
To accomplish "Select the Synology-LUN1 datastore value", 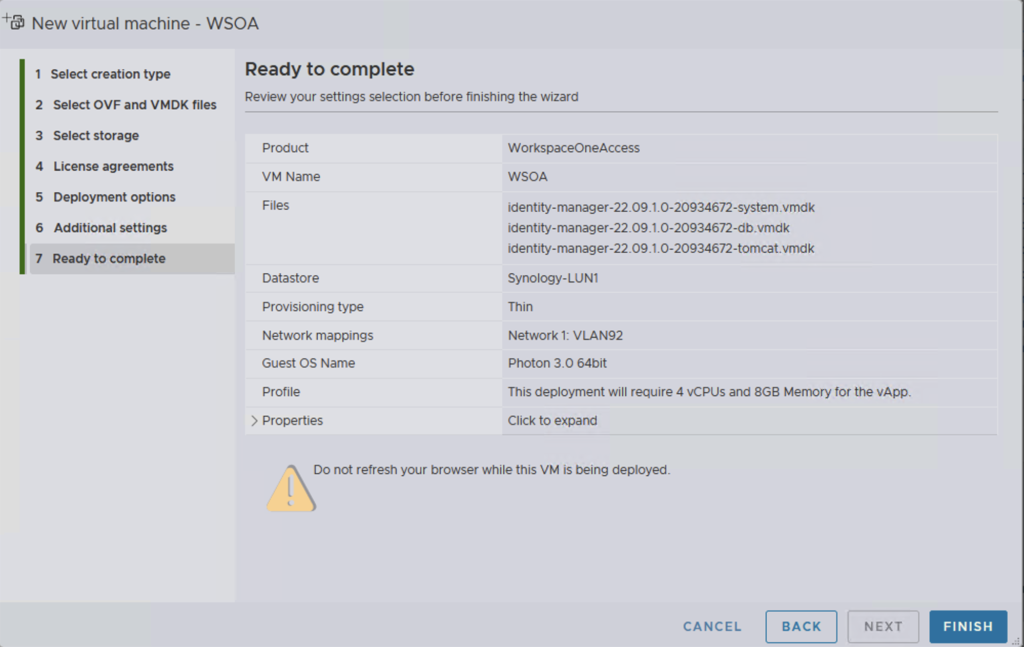I will [553, 278].
